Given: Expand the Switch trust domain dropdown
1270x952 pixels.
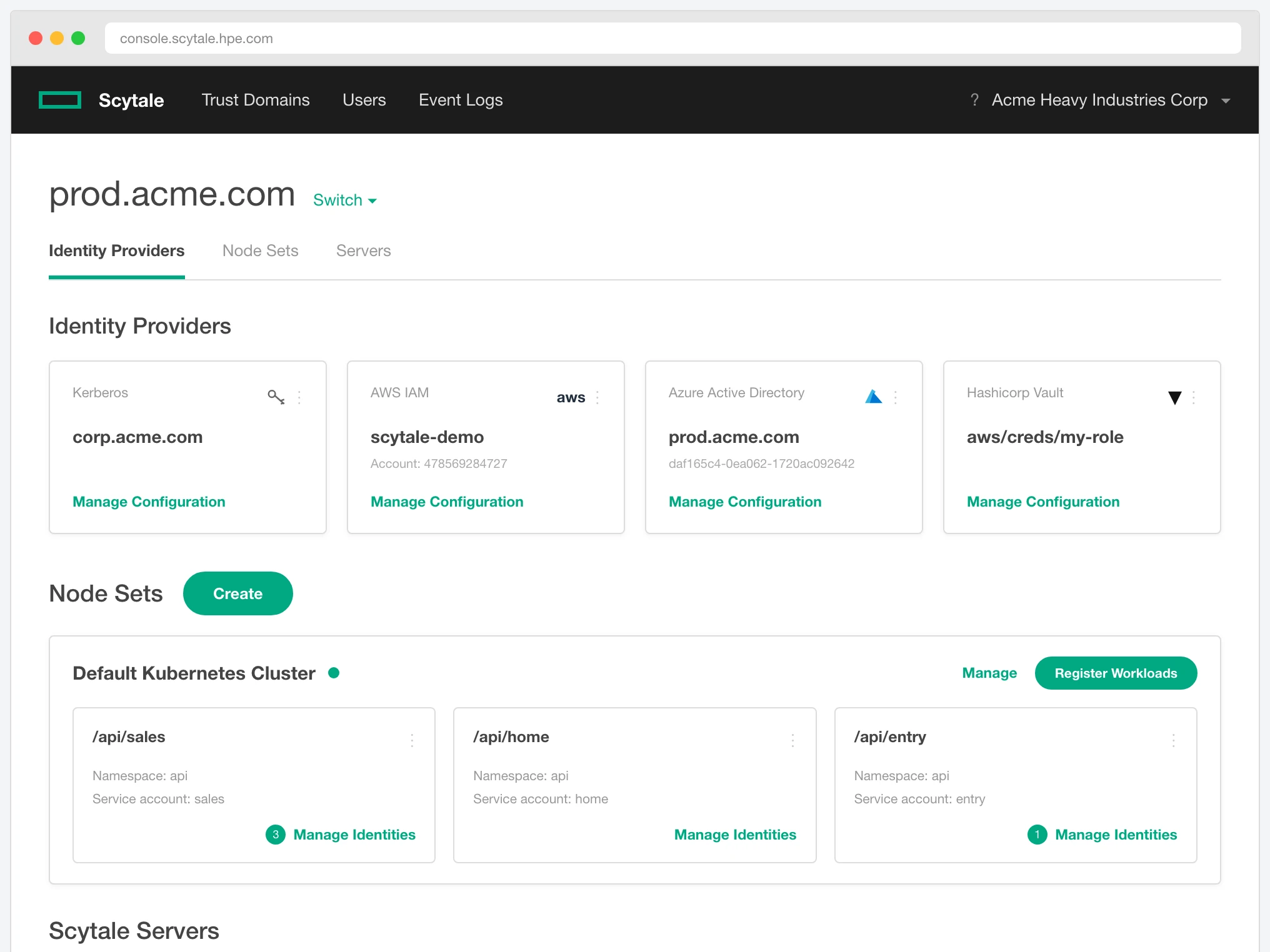Looking at the screenshot, I should coord(345,200).
